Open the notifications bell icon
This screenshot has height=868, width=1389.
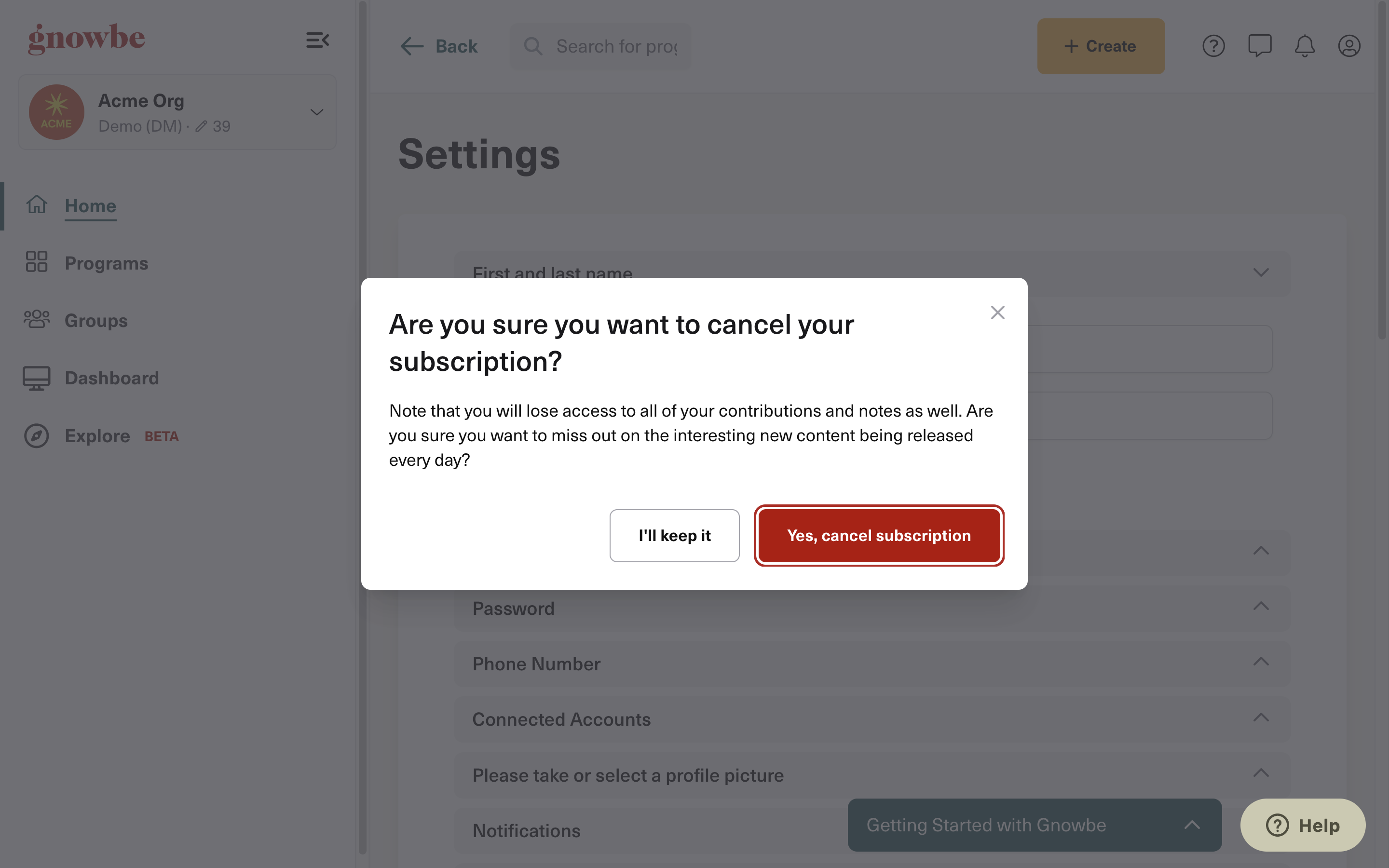click(1304, 46)
